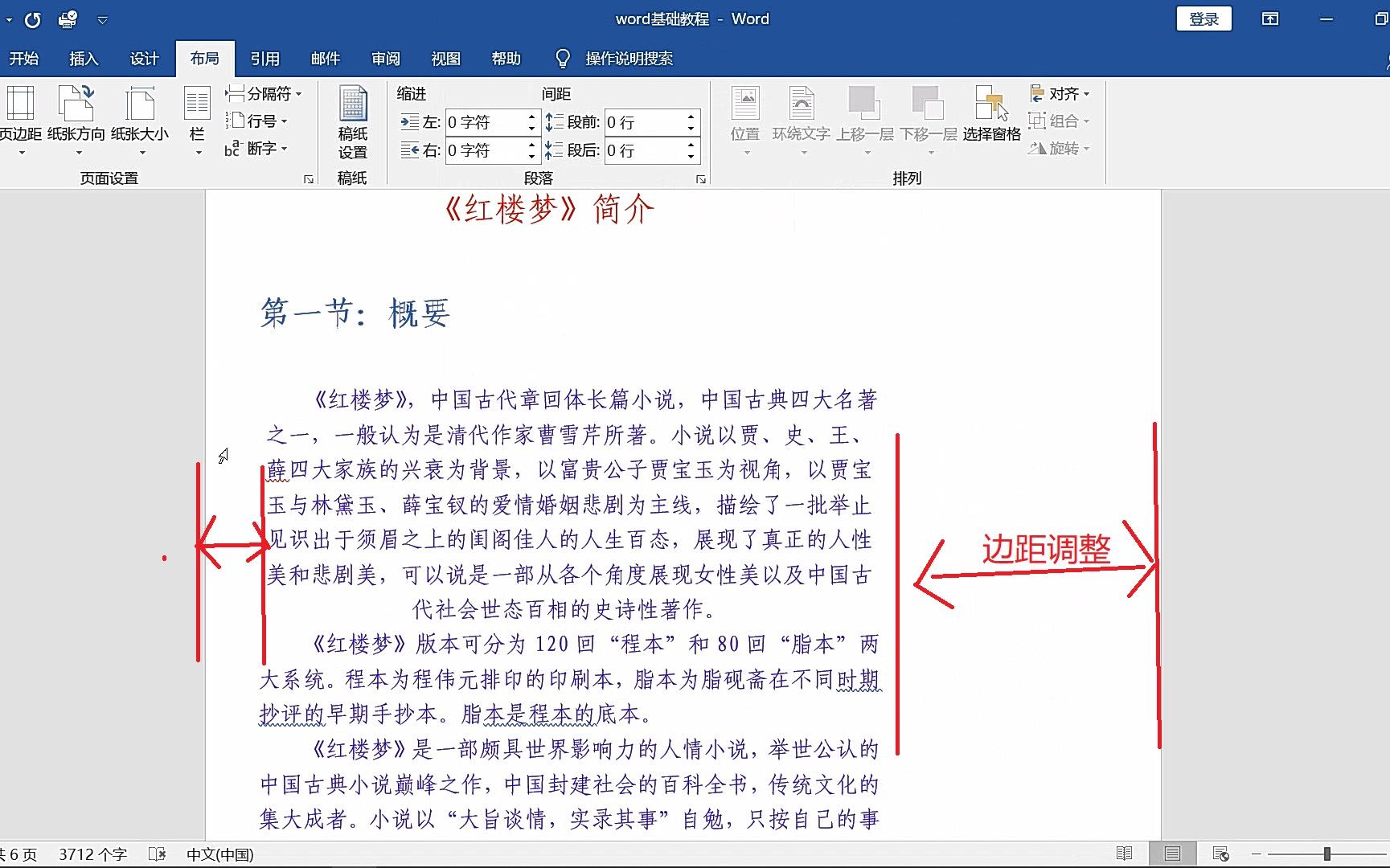
Task: Click the ribbon display options icon
Action: [1270, 19]
